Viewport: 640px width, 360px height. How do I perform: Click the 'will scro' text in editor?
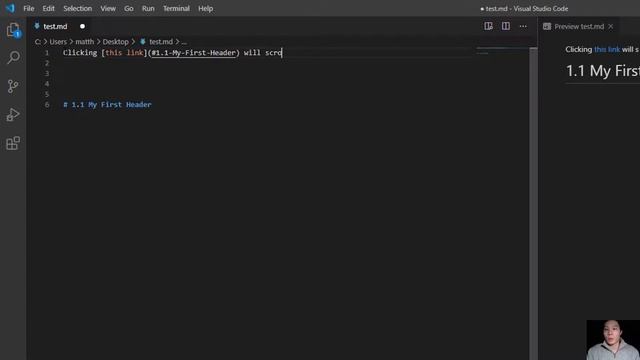coord(263,53)
